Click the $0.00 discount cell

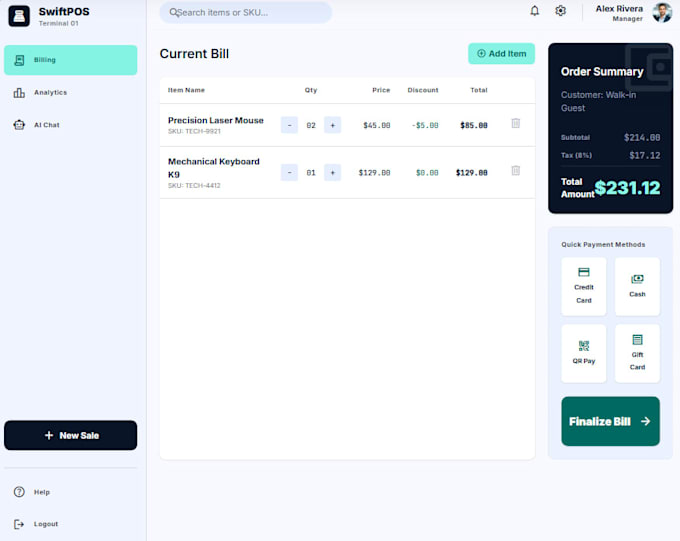(x=427, y=173)
